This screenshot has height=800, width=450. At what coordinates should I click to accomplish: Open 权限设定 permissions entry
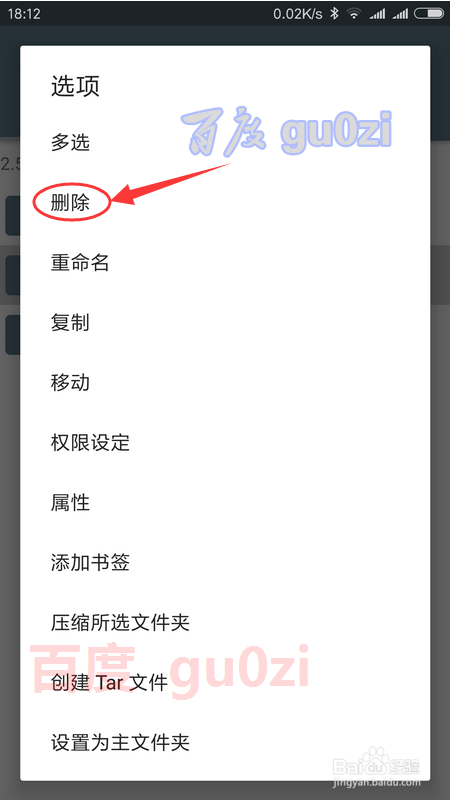[x=225, y=443]
